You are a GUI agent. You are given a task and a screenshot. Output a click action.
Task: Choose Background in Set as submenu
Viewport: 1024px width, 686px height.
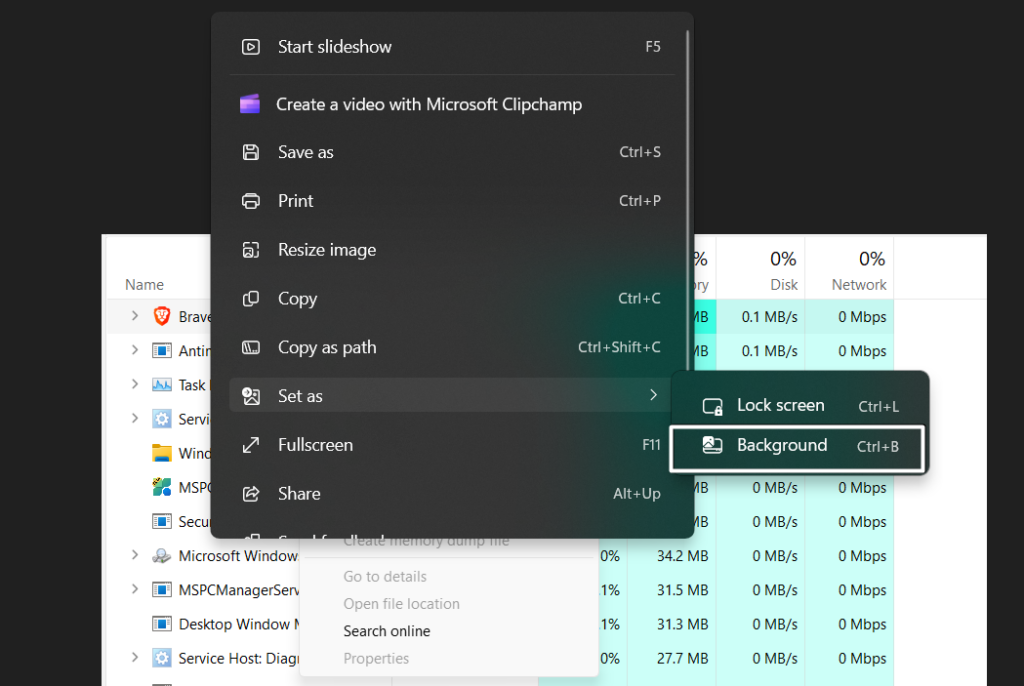[x=781, y=446]
